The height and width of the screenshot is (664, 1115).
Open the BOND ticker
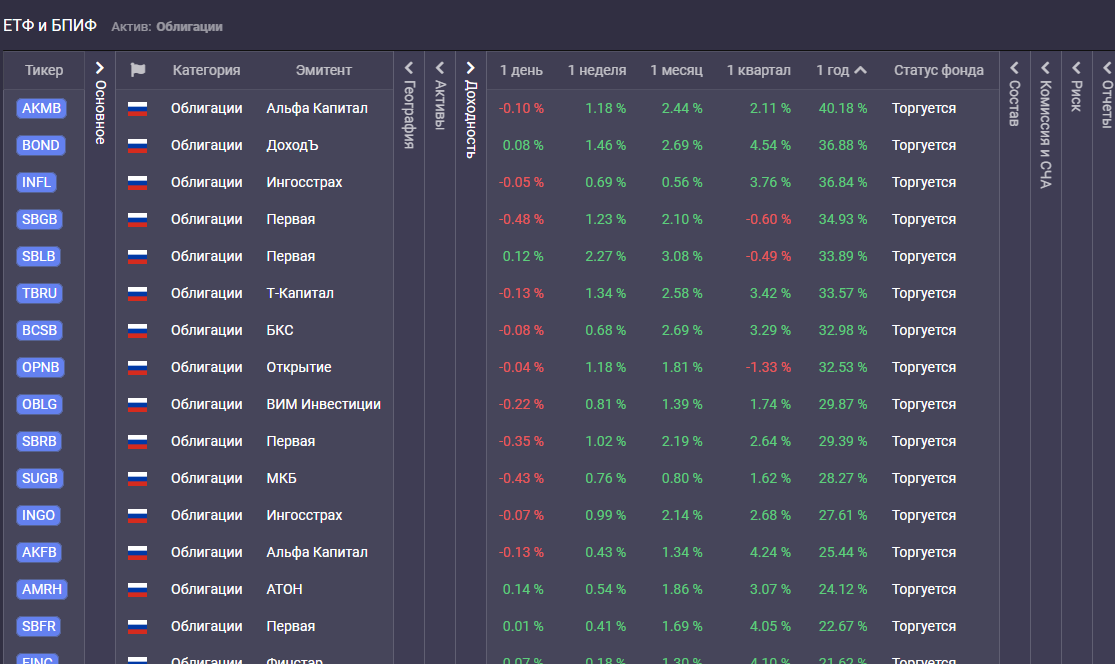41,145
